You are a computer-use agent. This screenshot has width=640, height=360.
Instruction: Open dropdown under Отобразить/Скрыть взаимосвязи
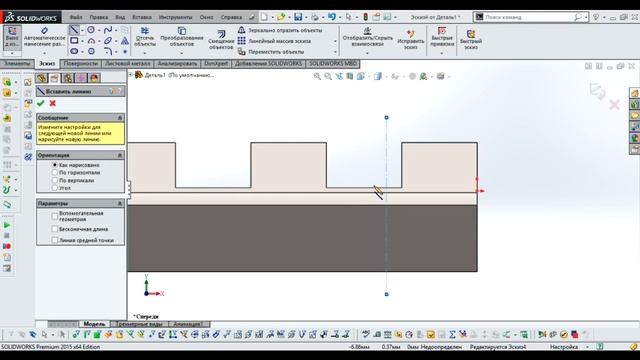point(367,53)
